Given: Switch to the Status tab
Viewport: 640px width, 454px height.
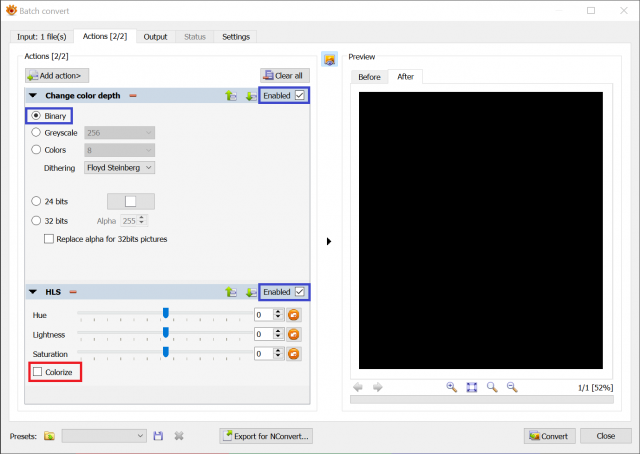Looking at the screenshot, I should 195,37.
